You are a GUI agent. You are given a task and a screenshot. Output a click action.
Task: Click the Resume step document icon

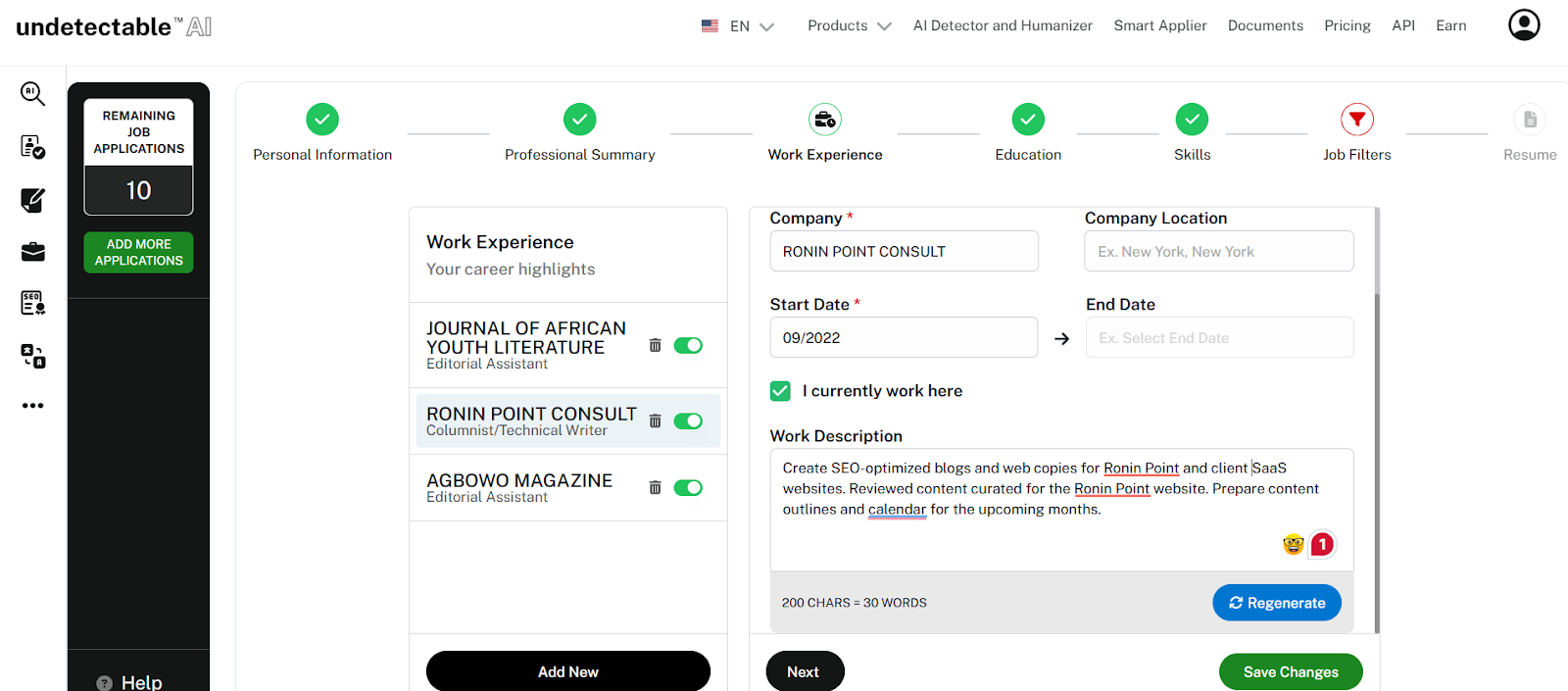1530,120
